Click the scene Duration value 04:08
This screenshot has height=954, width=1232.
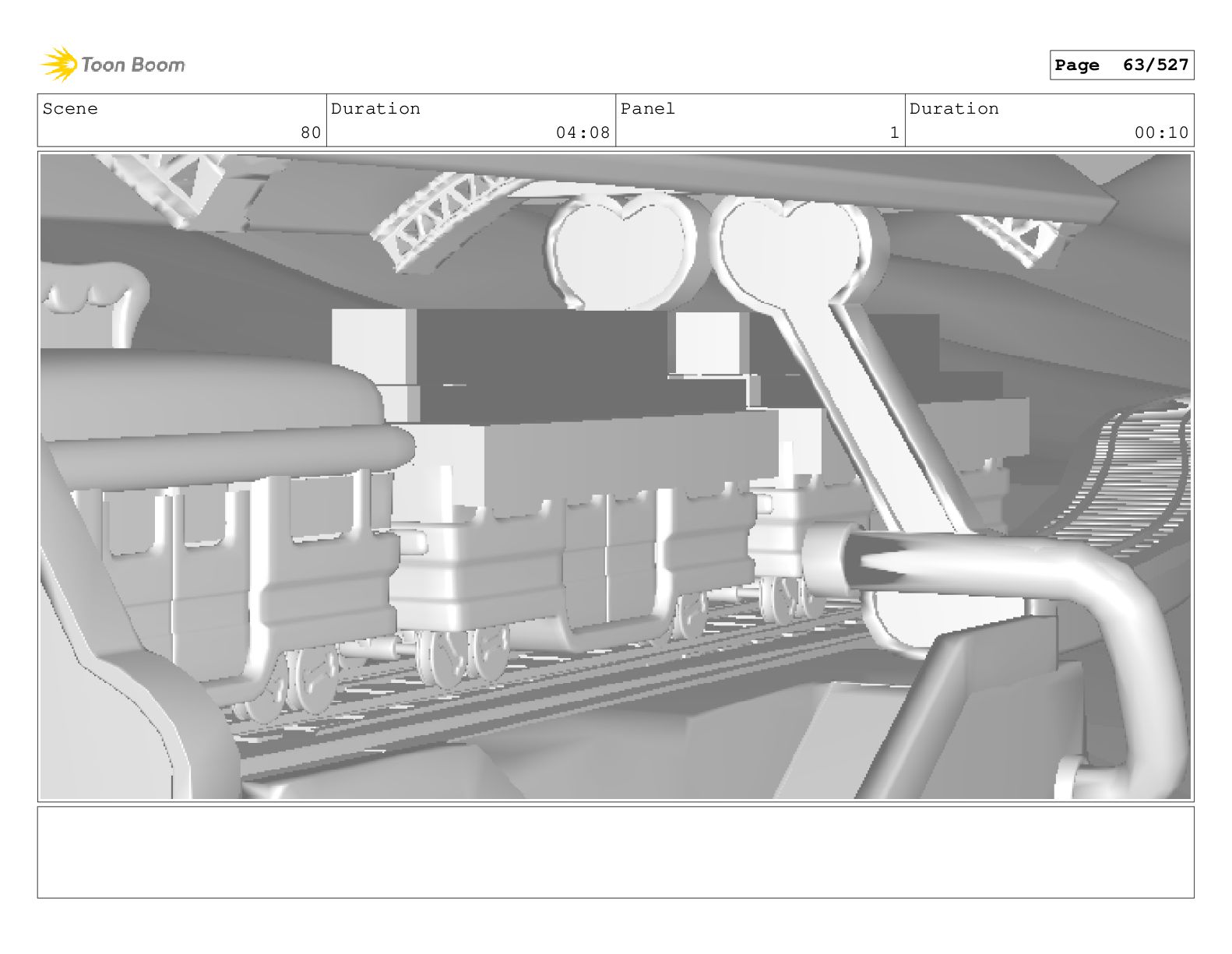tap(583, 133)
